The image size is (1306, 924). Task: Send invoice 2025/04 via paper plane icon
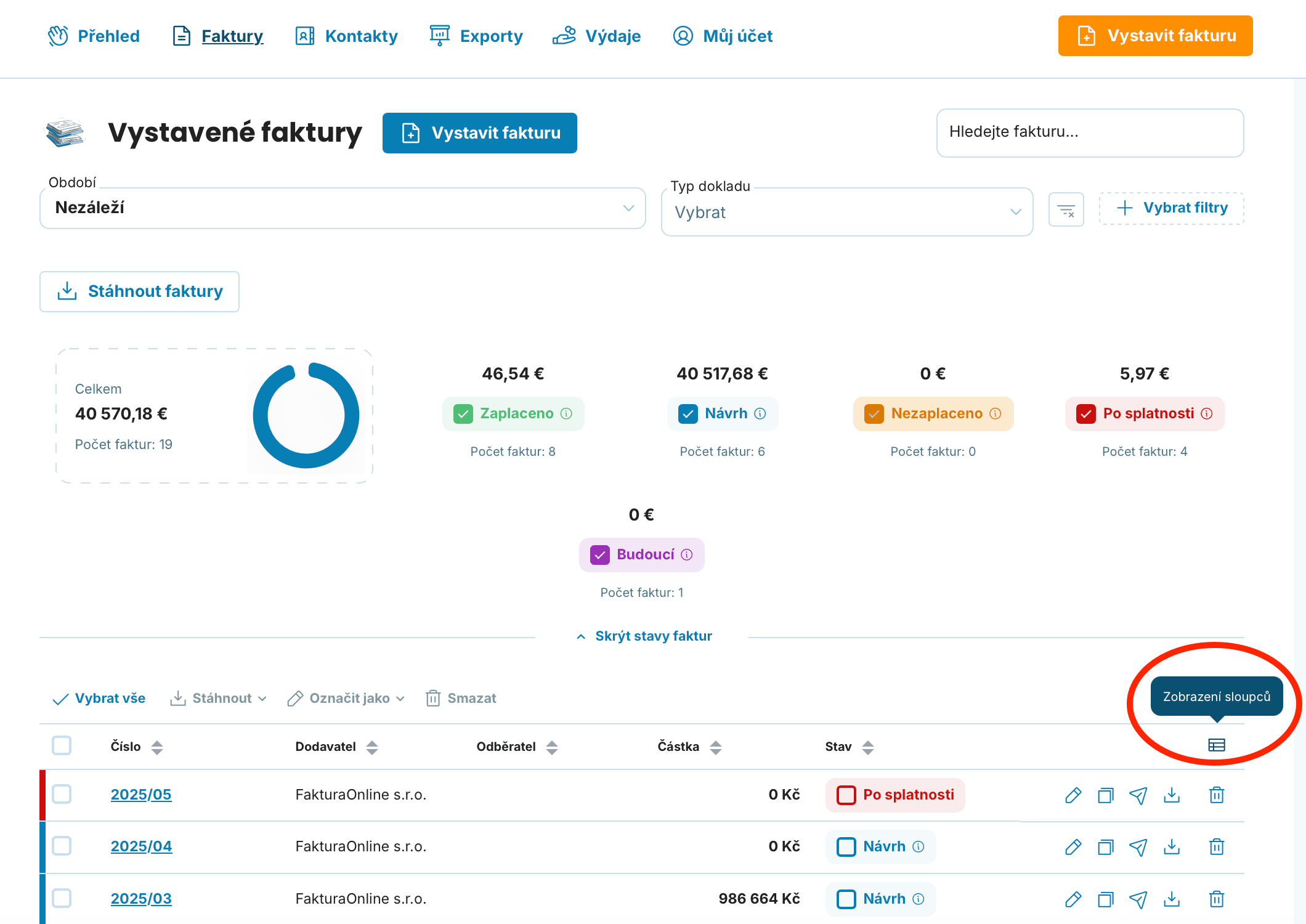click(1138, 847)
